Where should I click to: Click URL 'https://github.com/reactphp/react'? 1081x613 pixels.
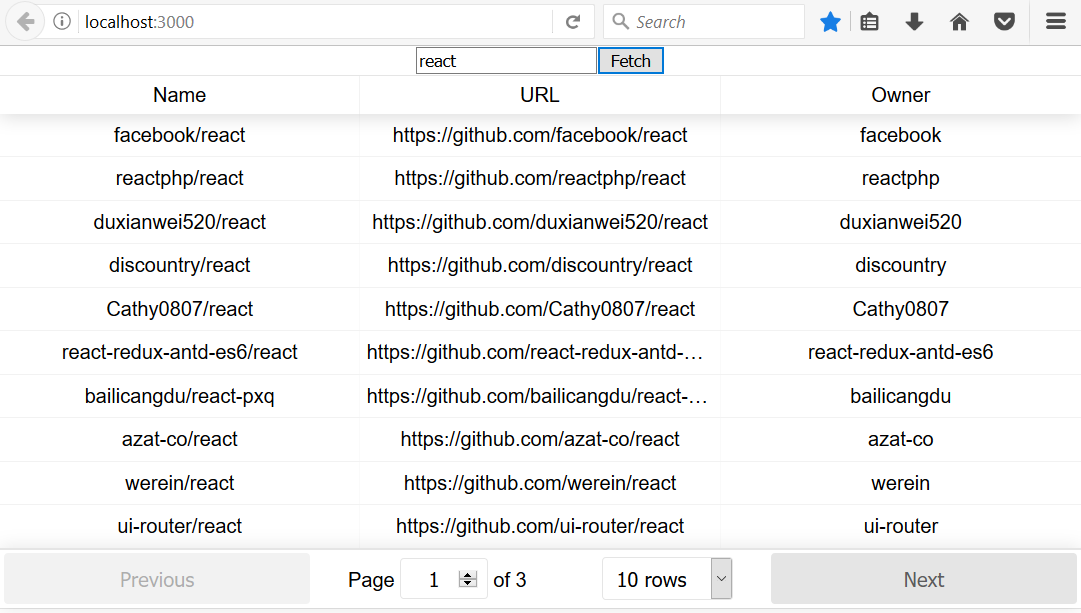click(540, 179)
